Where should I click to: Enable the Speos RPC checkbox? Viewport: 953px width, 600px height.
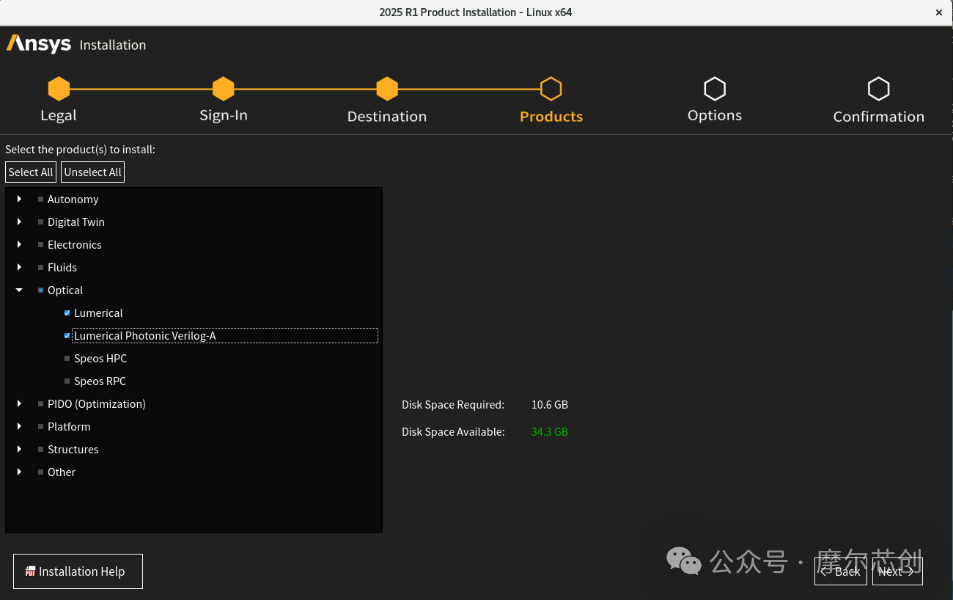(67, 381)
